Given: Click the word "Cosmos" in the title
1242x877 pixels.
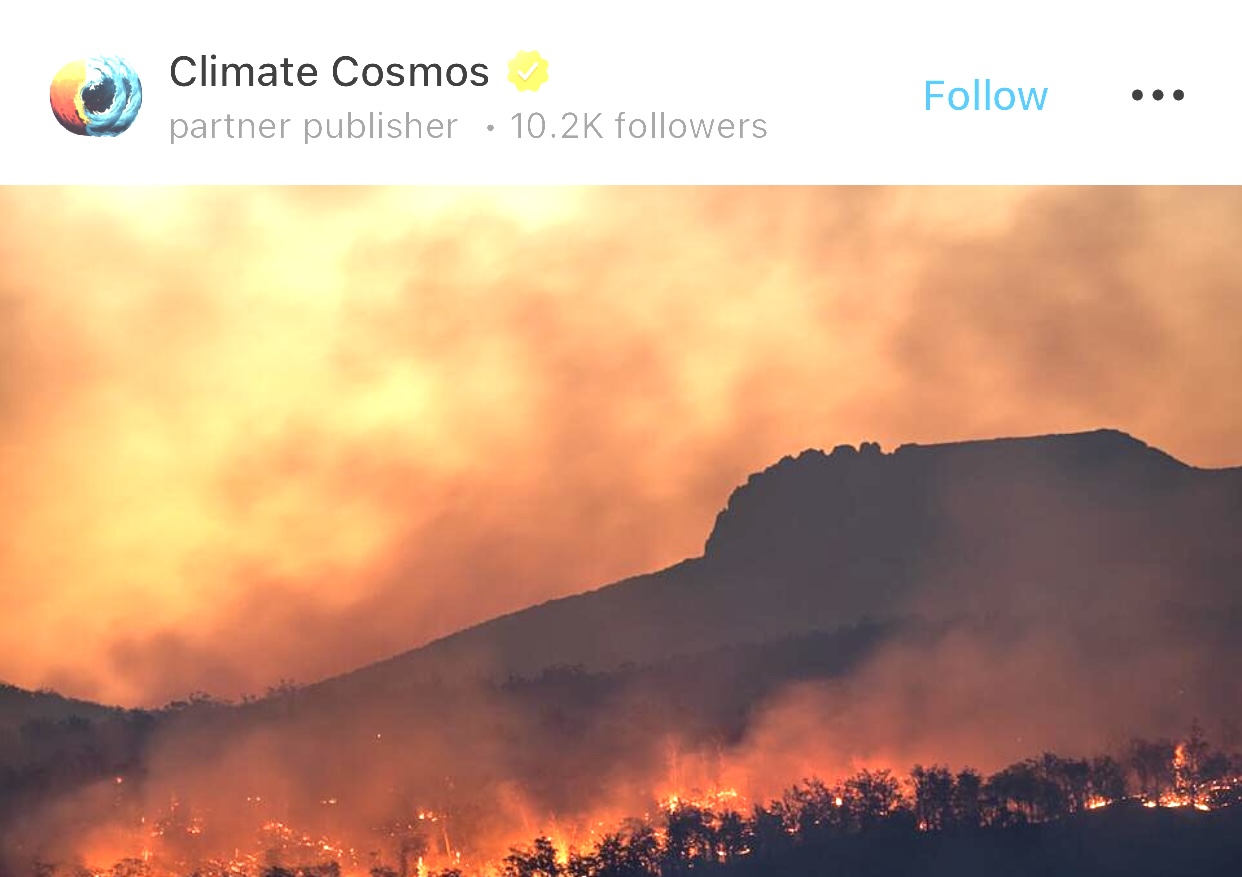Looking at the screenshot, I should pyautogui.click(x=410, y=72).
